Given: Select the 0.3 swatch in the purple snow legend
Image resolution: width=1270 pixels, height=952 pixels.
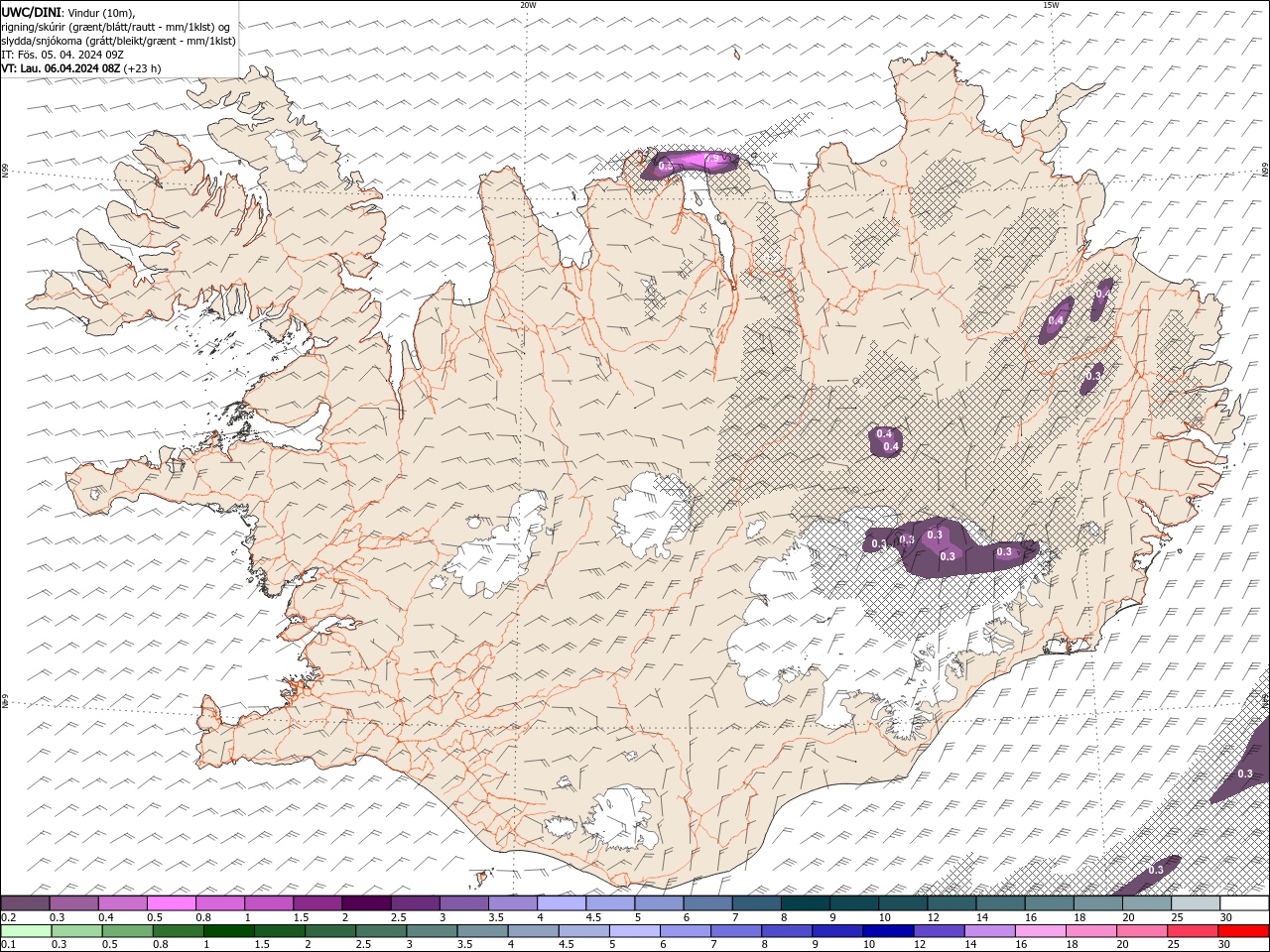Looking at the screenshot, I should 74,903.
